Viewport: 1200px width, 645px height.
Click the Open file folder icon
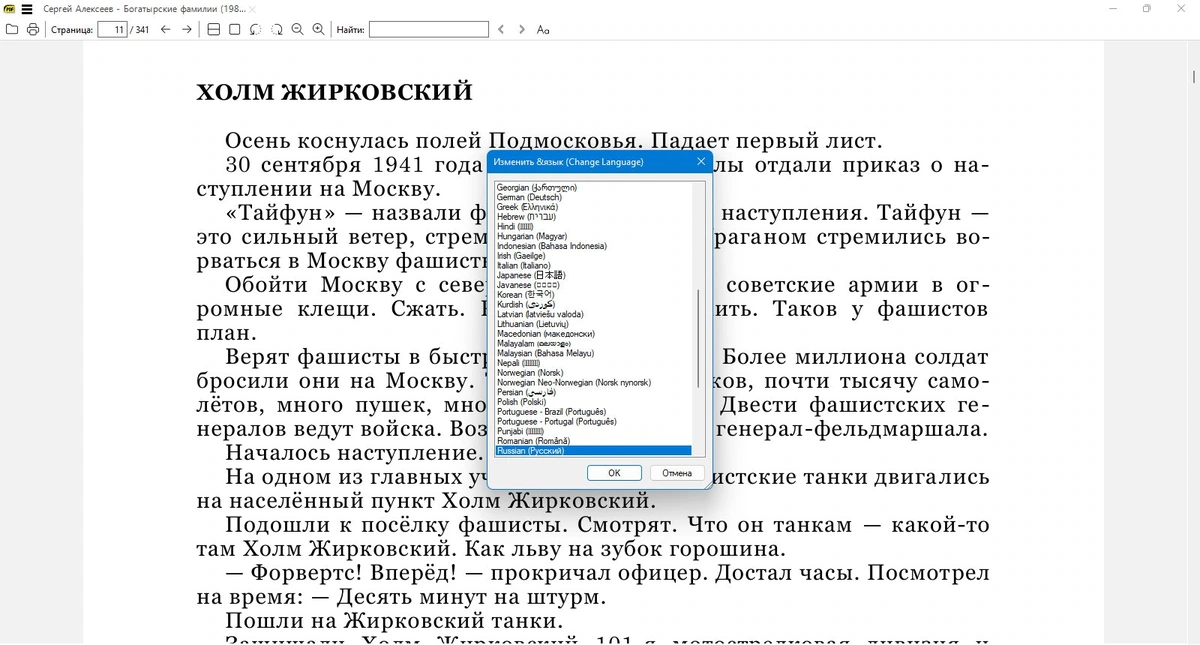(12, 30)
